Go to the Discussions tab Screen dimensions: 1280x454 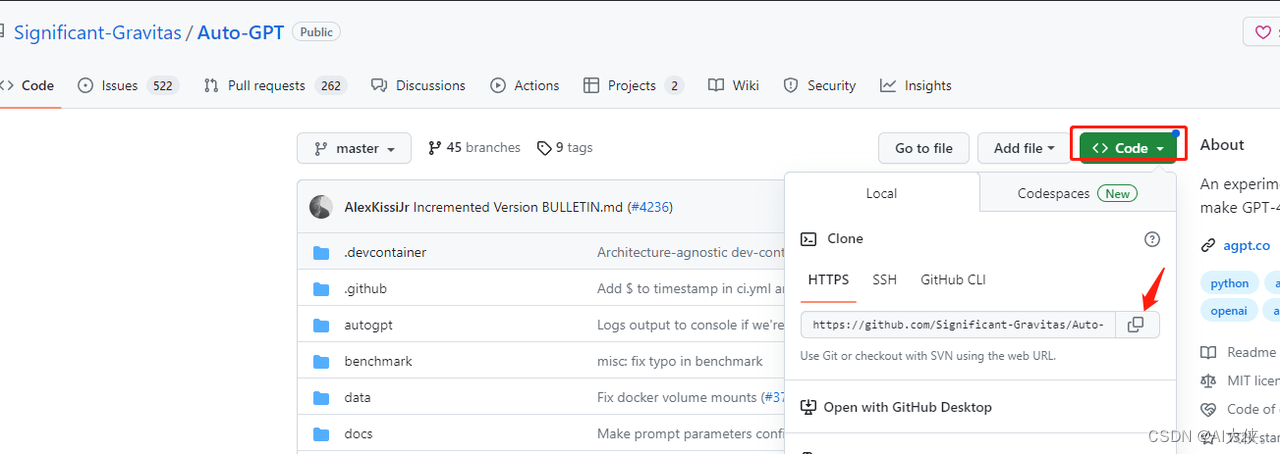coord(418,85)
